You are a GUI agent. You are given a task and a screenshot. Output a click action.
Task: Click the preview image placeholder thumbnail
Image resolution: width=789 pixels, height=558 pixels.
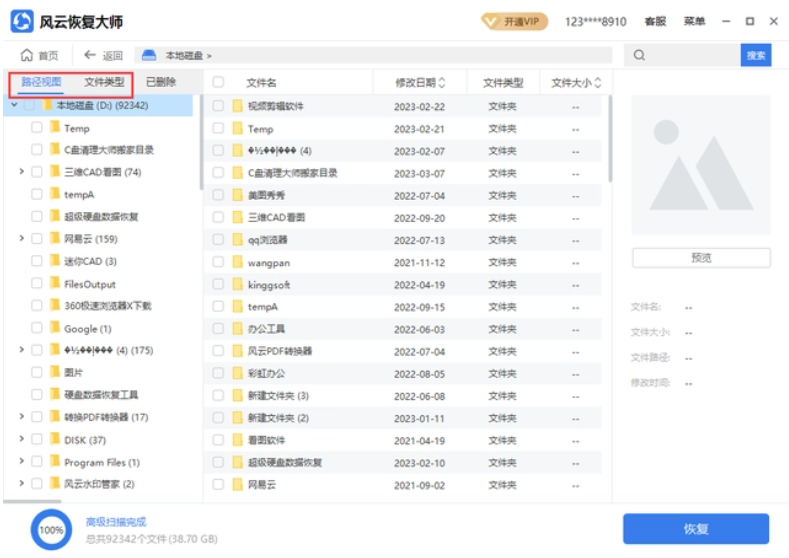pyautogui.click(x=700, y=165)
